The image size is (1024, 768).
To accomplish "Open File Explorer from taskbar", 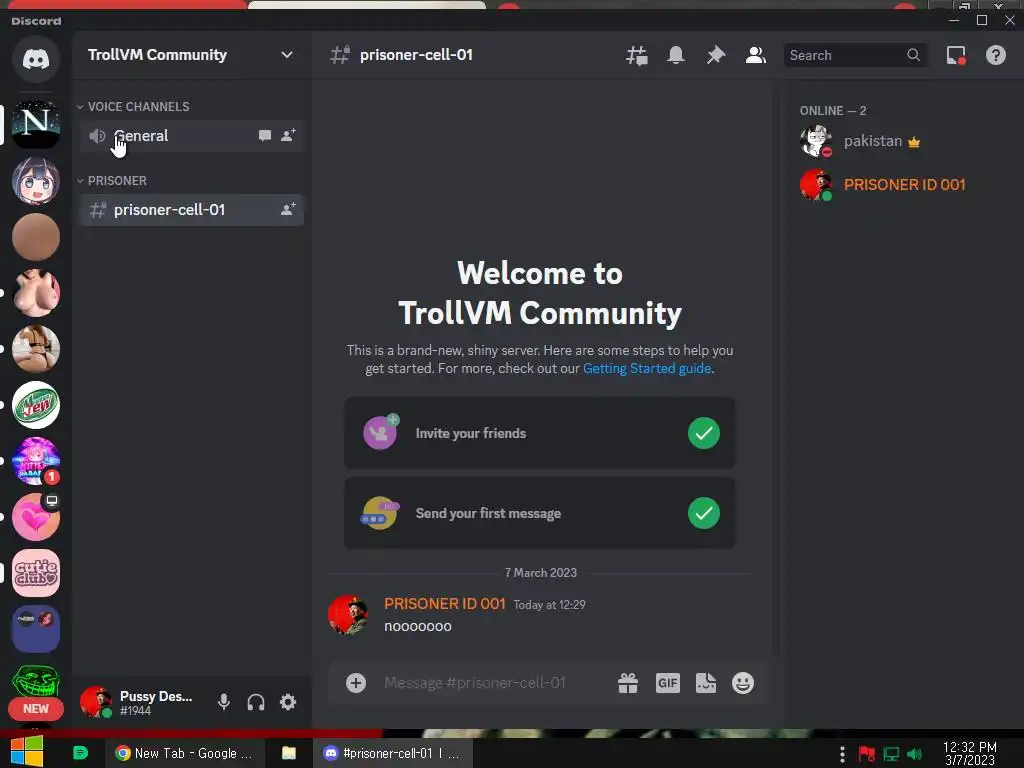I will point(289,753).
